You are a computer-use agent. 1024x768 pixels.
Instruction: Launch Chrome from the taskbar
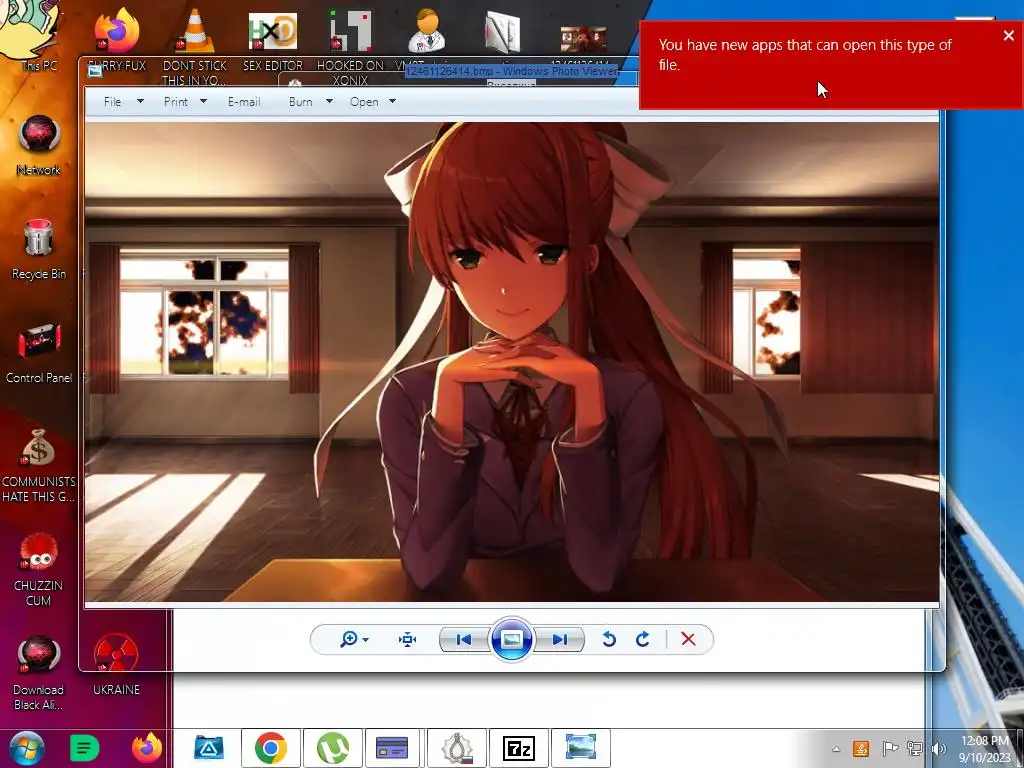pyautogui.click(x=270, y=748)
